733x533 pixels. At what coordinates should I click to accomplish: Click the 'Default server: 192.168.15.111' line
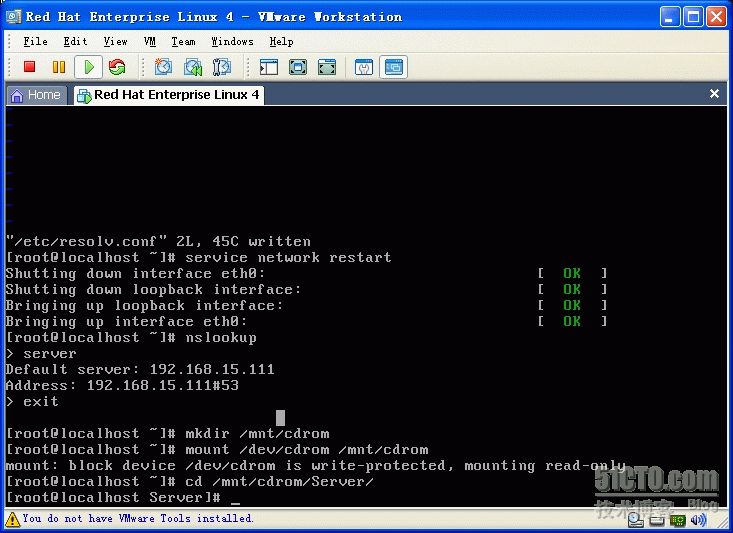(x=140, y=369)
